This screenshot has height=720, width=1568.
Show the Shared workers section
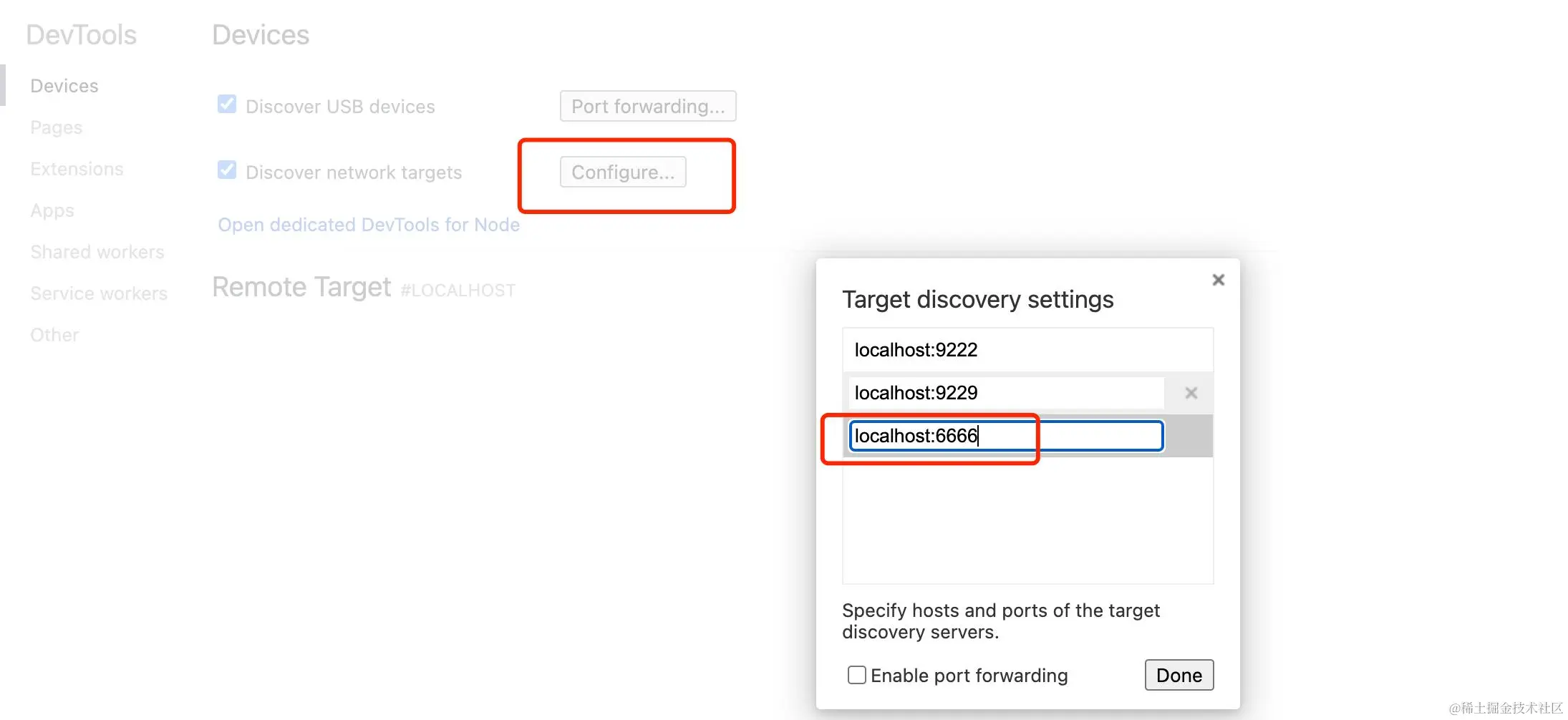pos(97,252)
